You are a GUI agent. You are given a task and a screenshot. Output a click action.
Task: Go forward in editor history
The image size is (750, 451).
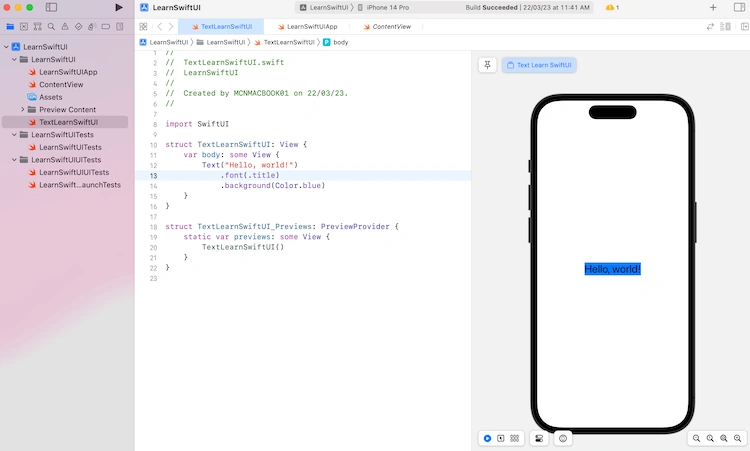coord(171,27)
